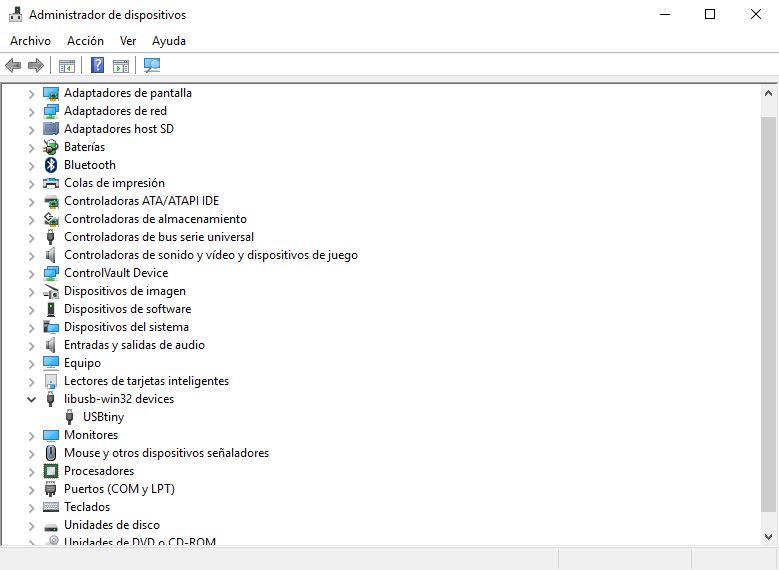
Task: Click scan for hardware changes monitor icon
Action: (x=152, y=65)
